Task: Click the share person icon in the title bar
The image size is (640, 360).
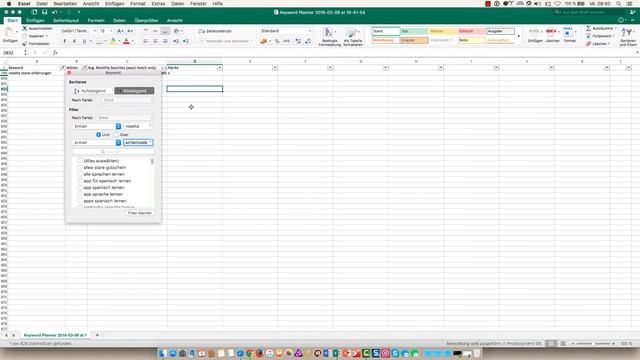Action: (632, 12)
